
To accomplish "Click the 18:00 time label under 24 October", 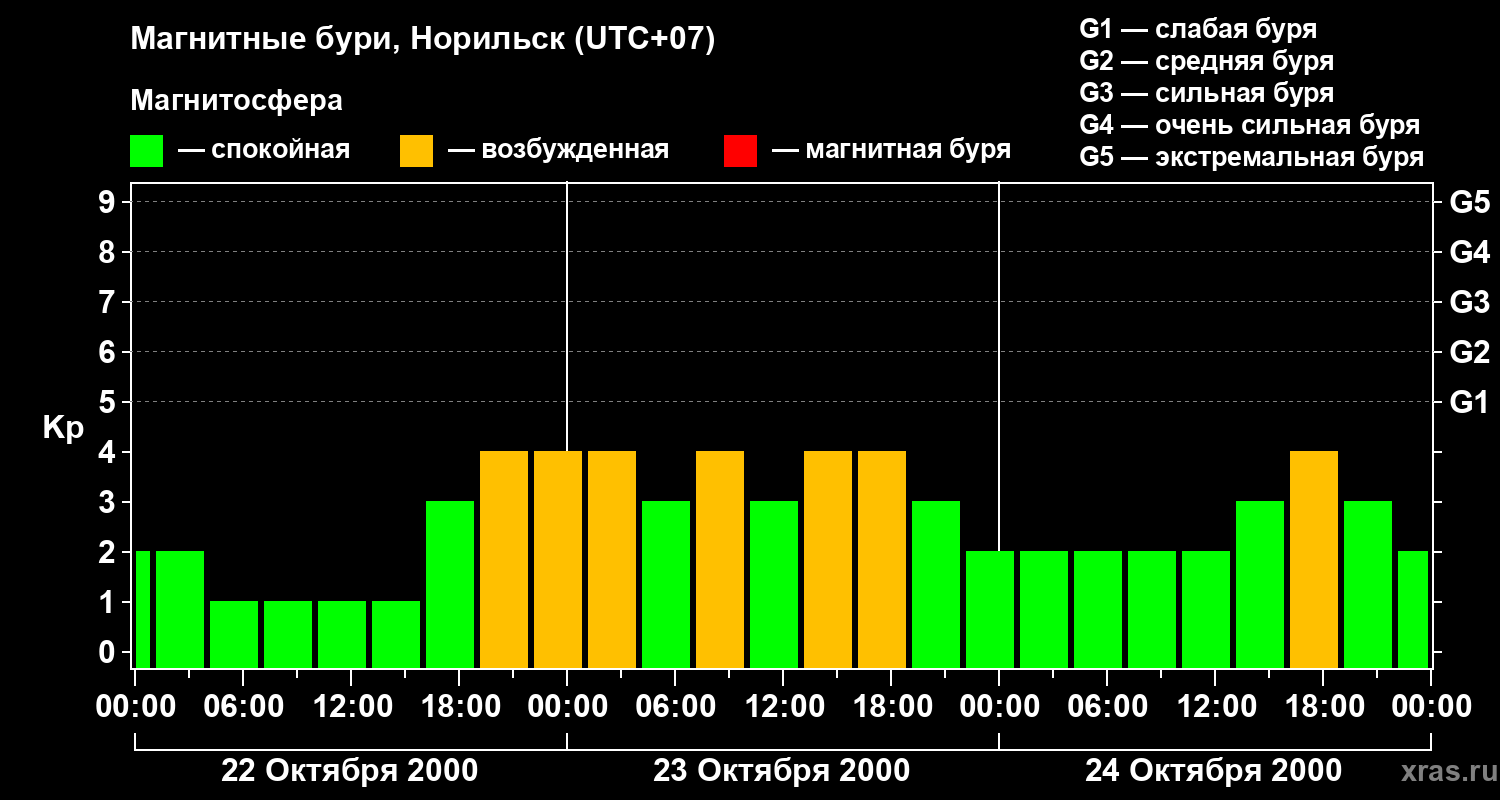I will [1323, 707].
